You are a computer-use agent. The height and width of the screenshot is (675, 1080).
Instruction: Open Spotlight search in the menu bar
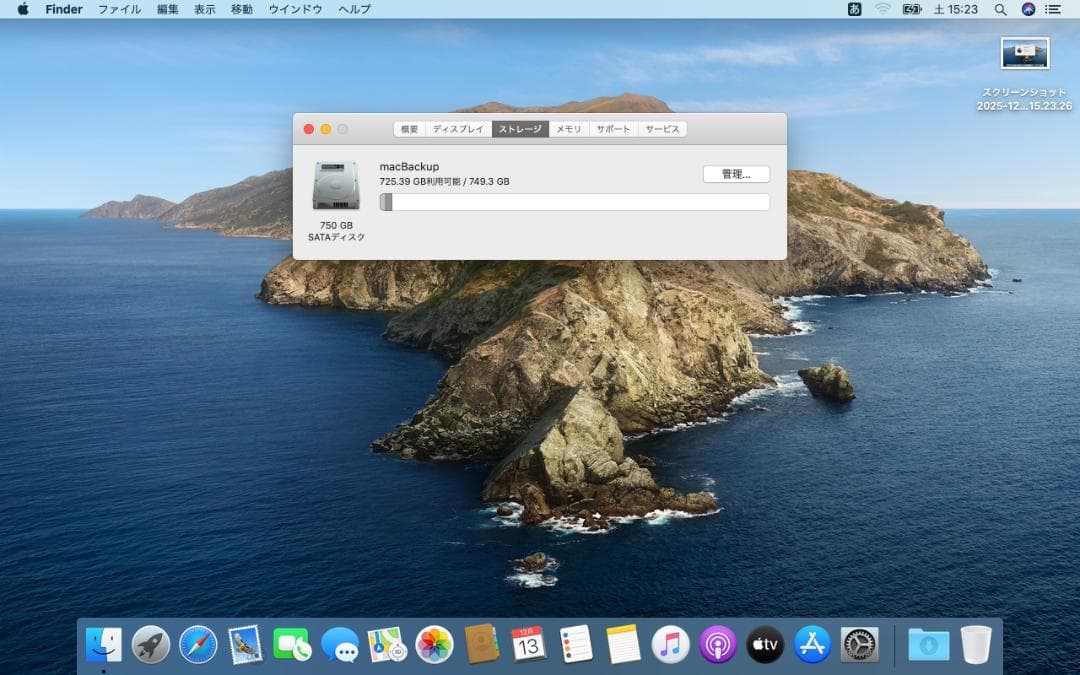[1000, 9]
